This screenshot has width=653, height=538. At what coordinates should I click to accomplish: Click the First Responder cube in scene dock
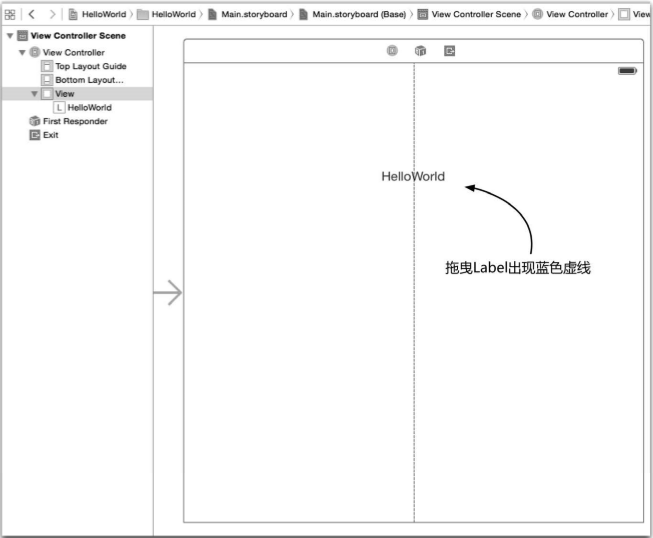tap(421, 50)
